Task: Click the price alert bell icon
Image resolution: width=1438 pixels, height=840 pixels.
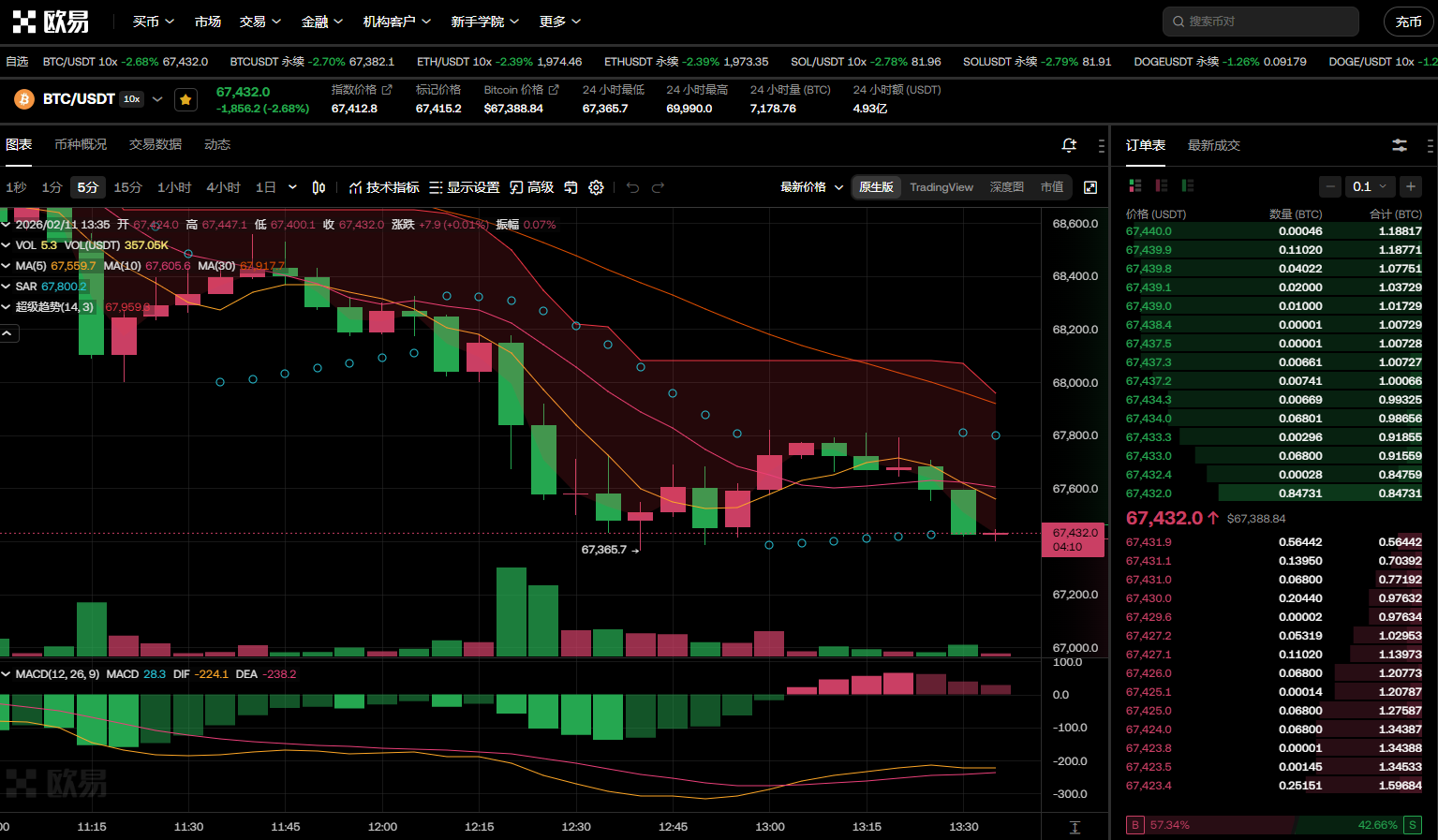Action: pyautogui.click(x=1069, y=145)
